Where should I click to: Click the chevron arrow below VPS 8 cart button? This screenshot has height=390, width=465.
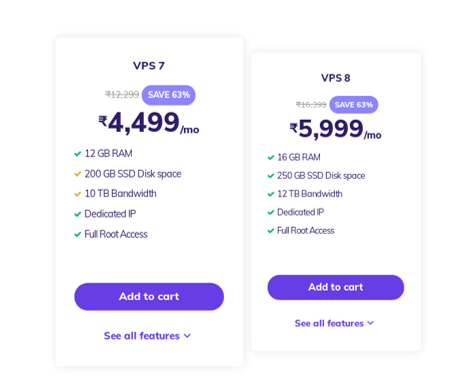click(371, 323)
